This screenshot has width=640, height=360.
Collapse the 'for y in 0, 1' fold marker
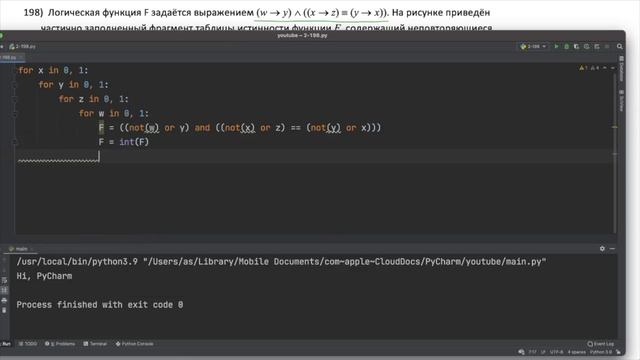15,85
